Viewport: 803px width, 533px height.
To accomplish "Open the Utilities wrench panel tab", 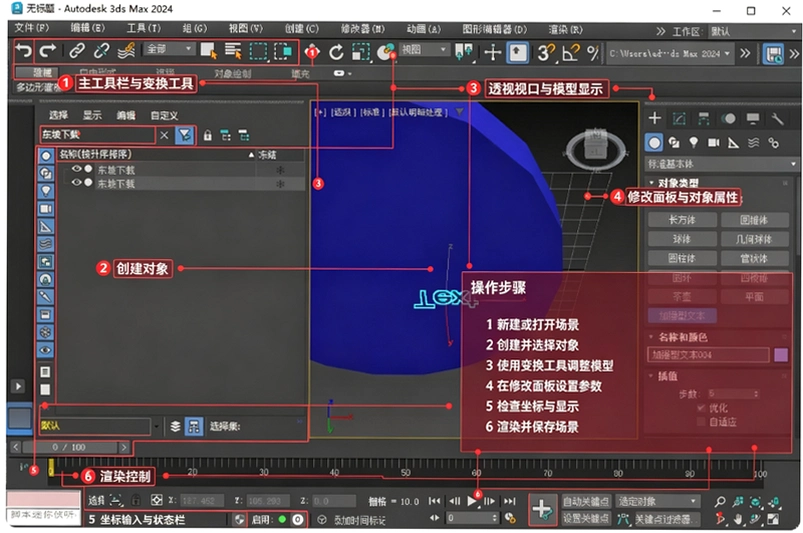I will coord(777,119).
